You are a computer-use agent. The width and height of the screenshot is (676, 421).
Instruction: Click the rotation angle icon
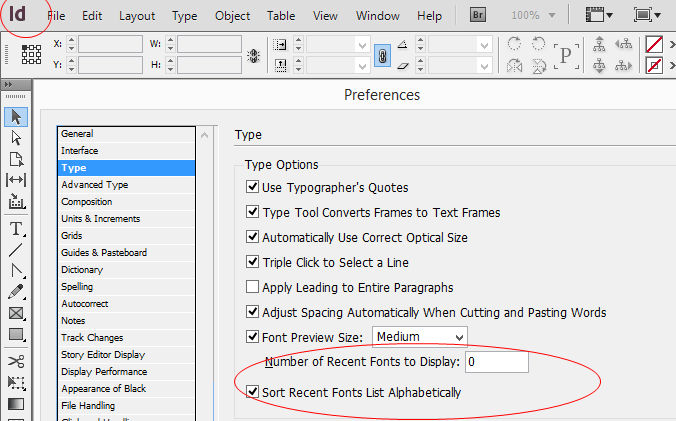(x=402, y=44)
